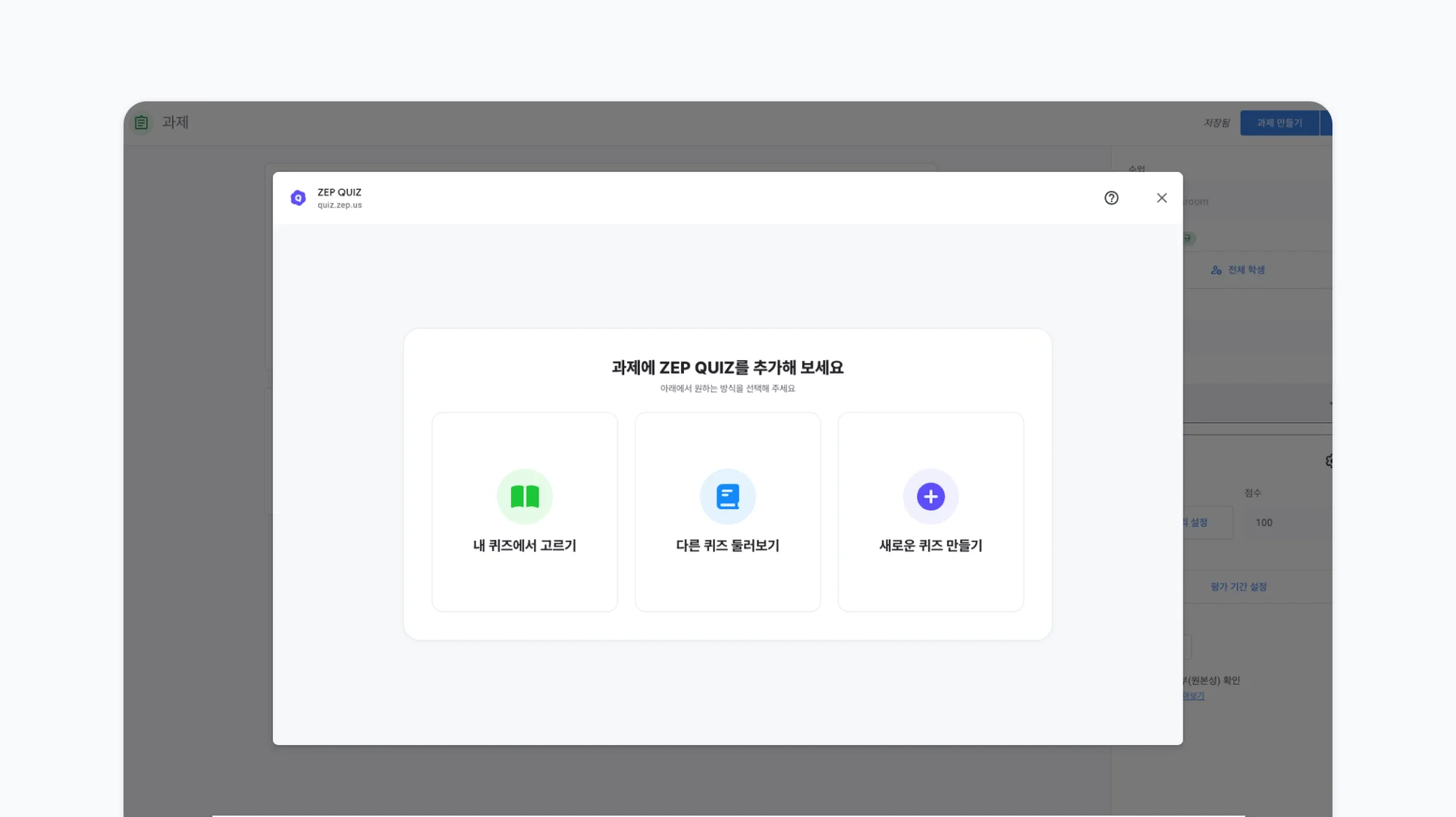The width and height of the screenshot is (1456, 817).
Task: Choose '내 퀴즈에서 고르기' card
Action: pyautogui.click(x=525, y=512)
